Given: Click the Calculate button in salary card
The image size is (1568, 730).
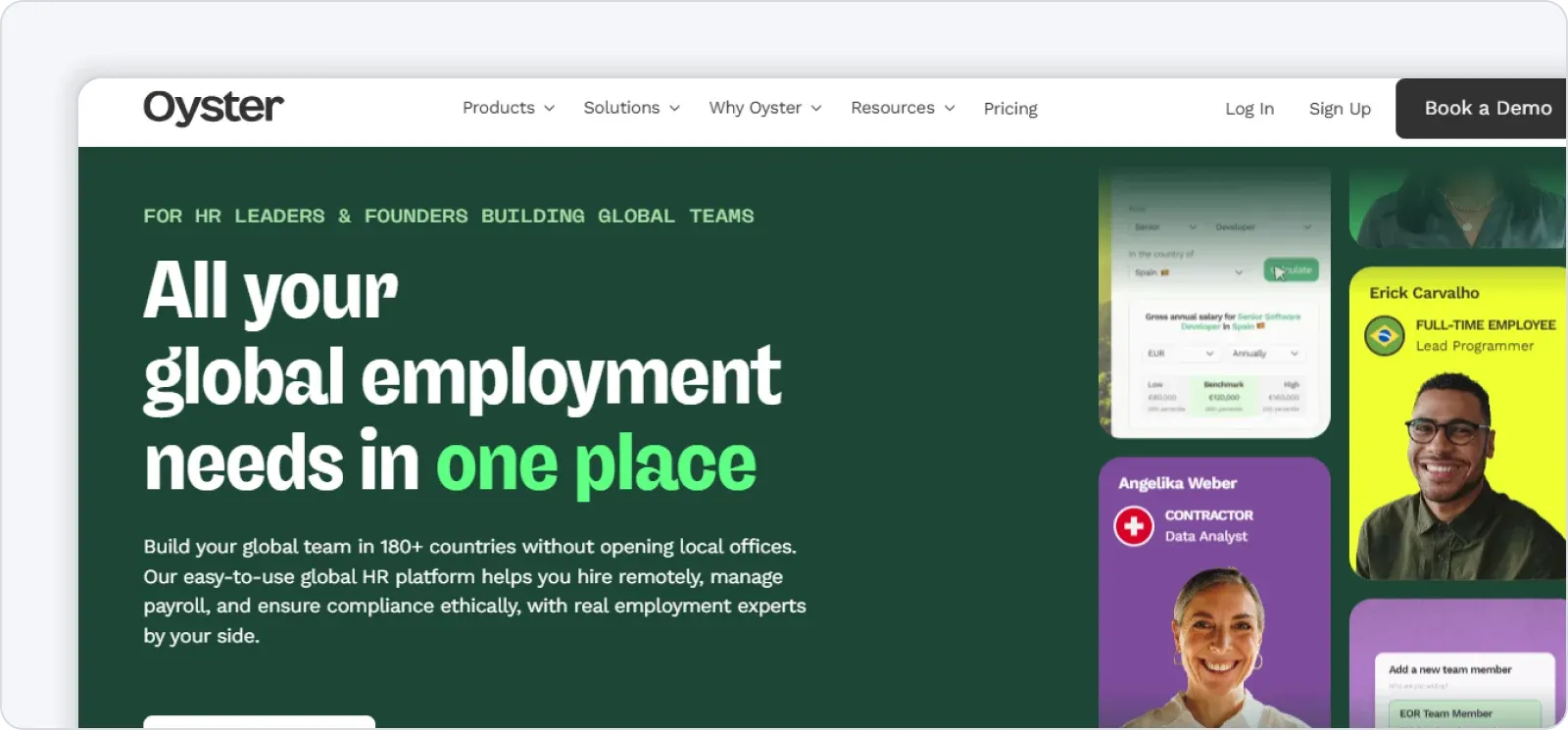Looking at the screenshot, I should (x=1291, y=270).
